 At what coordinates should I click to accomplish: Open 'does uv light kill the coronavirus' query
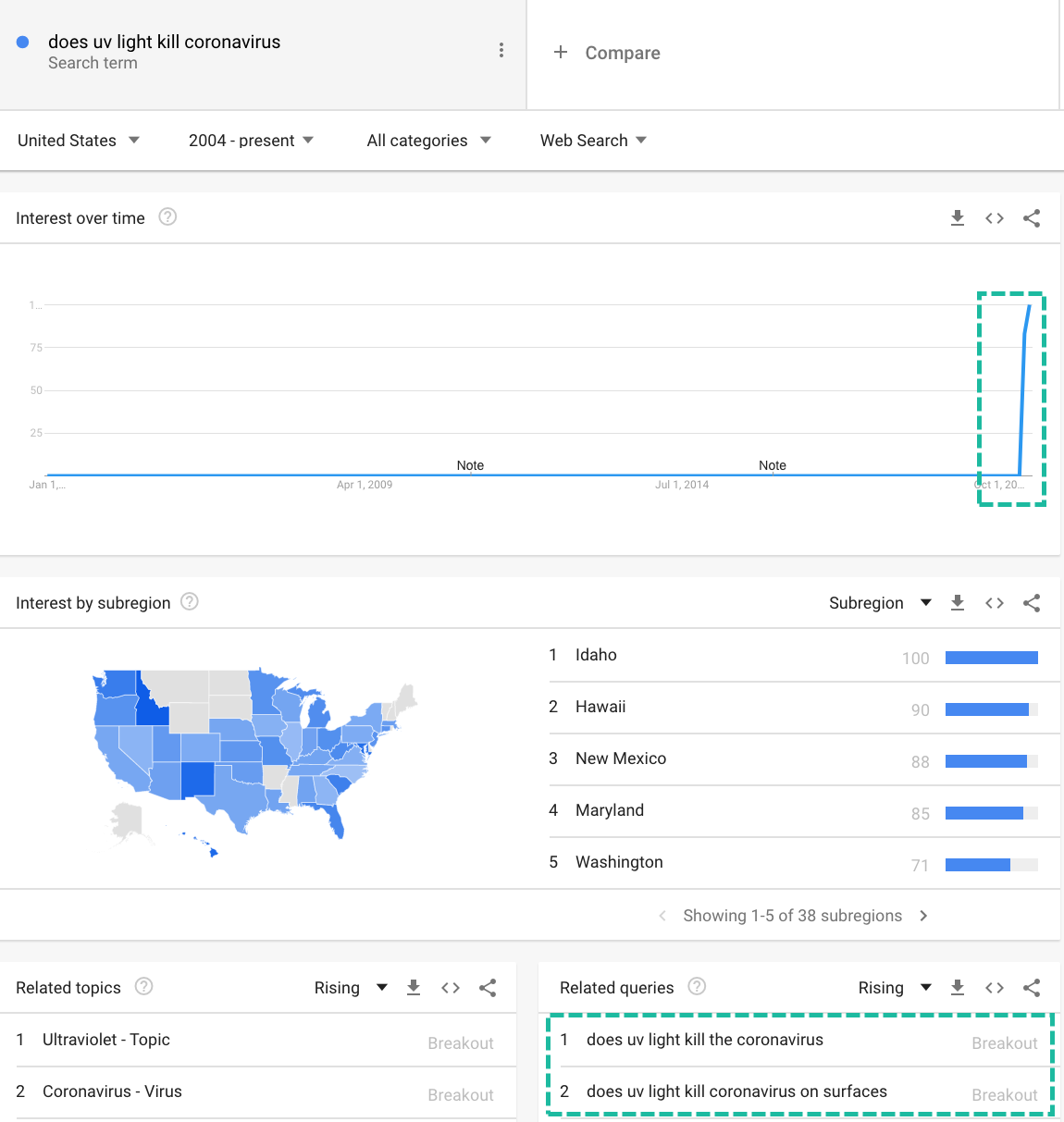(x=704, y=1040)
